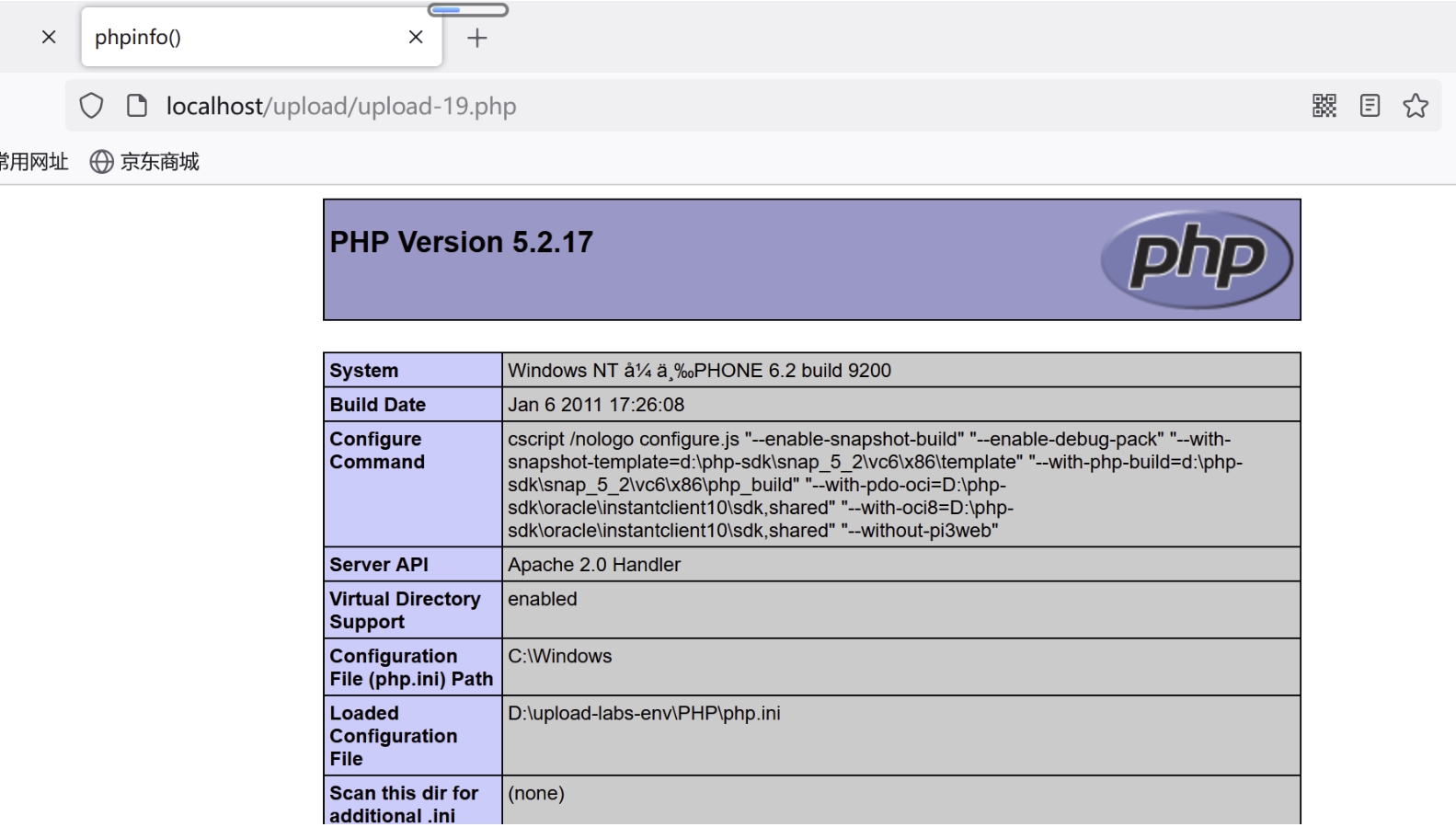
Task: Select the phpinfo() tab
Action: [x=261, y=37]
